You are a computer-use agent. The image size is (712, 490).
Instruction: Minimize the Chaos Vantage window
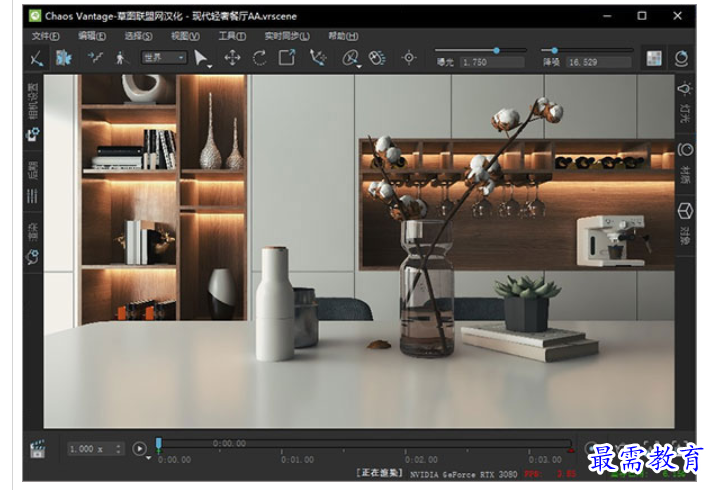click(x=607, y=16)
